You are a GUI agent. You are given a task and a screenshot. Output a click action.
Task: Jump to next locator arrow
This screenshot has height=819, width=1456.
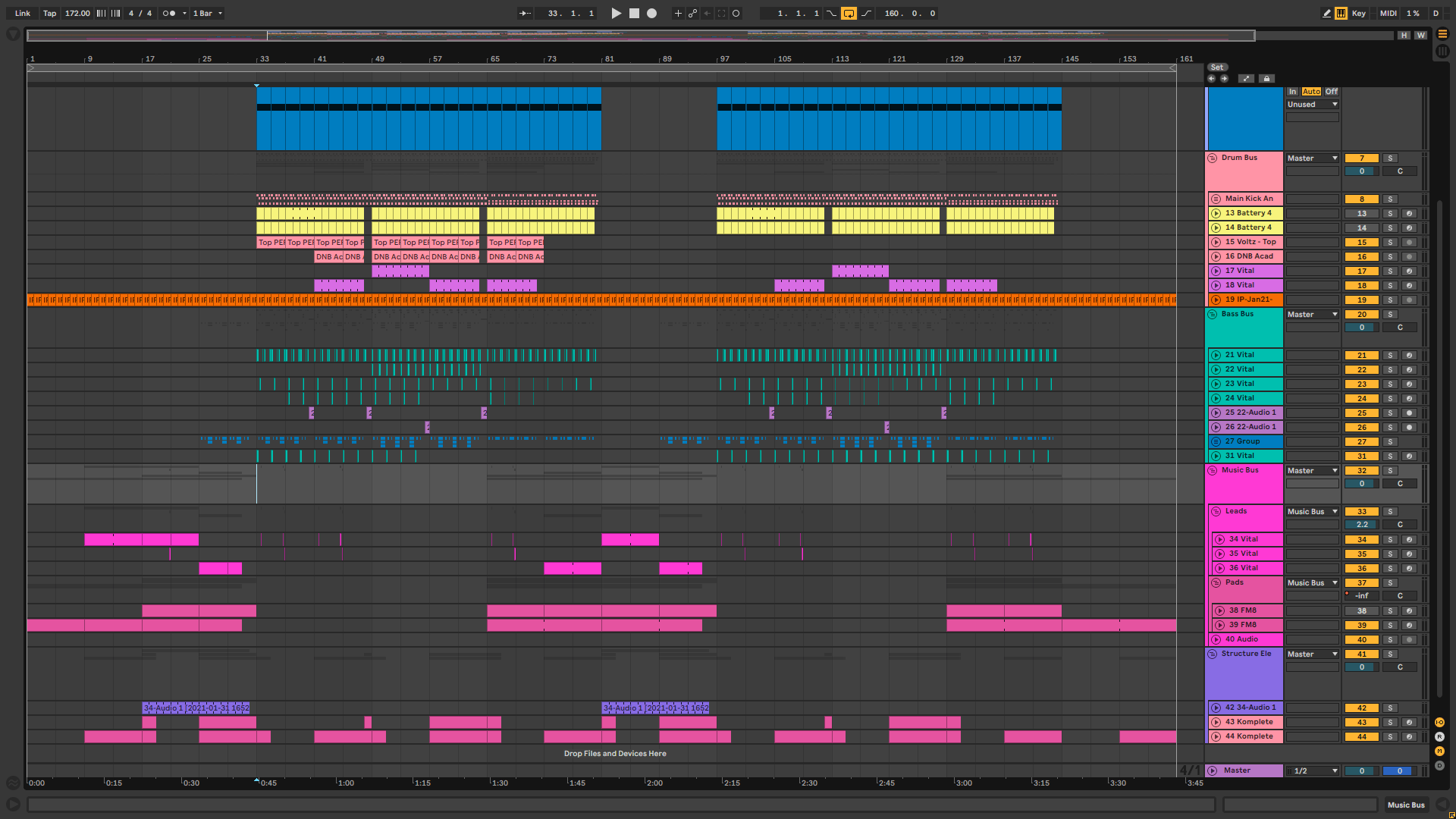[x=1224, y=78]
